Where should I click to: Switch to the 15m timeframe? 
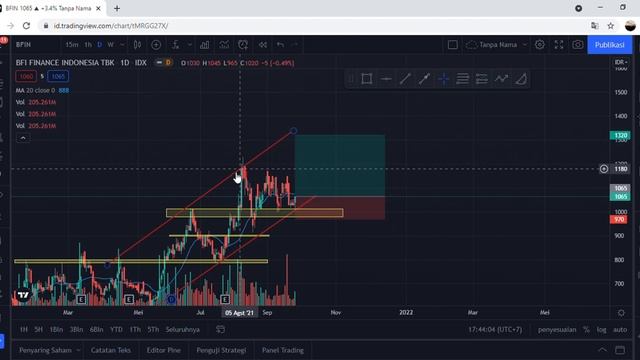click(72, 45)
